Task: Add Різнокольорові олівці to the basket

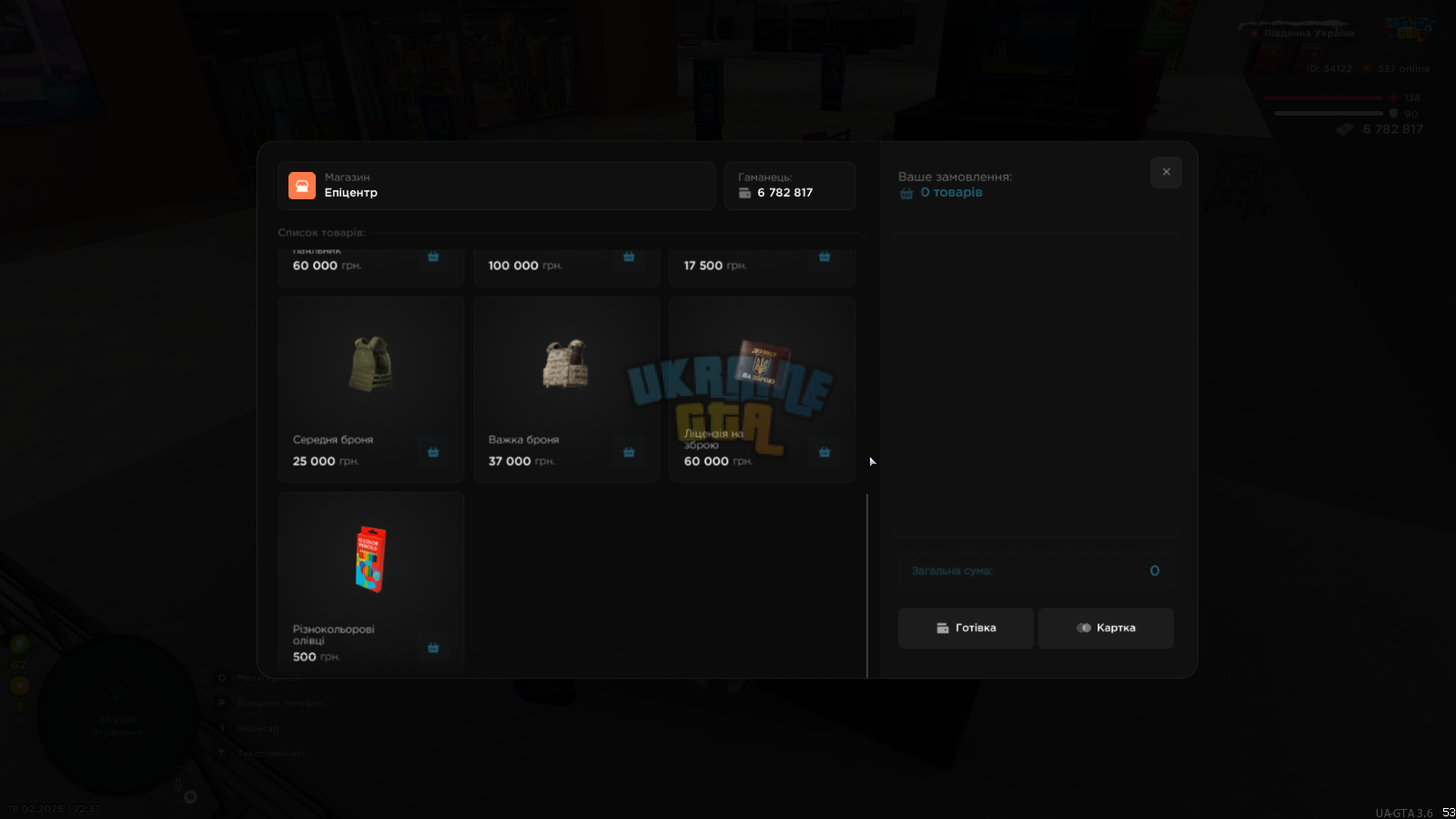Action: 433,648
